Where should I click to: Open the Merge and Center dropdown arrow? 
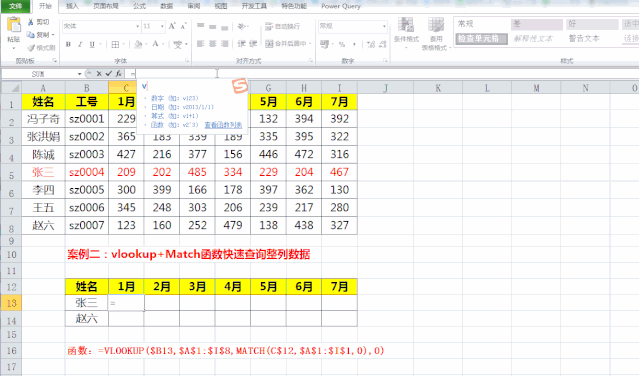coord(310,44)
